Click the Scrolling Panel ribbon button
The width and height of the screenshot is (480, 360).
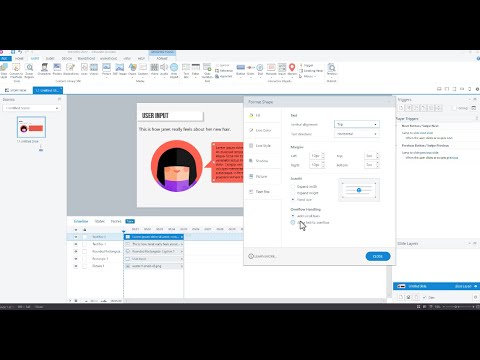point(311,71)
